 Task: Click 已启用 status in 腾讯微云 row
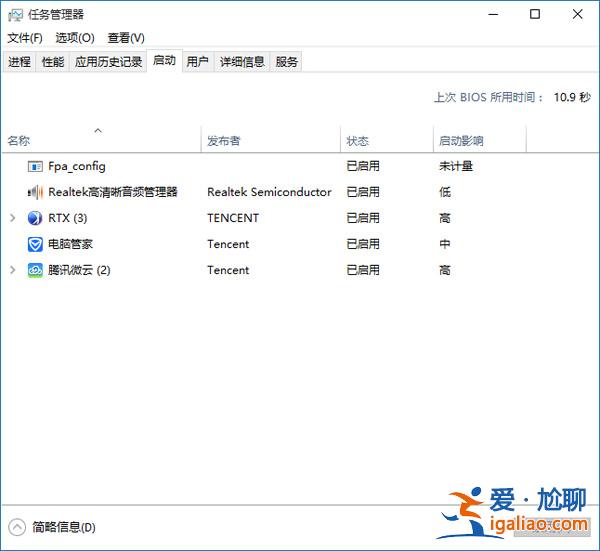[363, 270]
